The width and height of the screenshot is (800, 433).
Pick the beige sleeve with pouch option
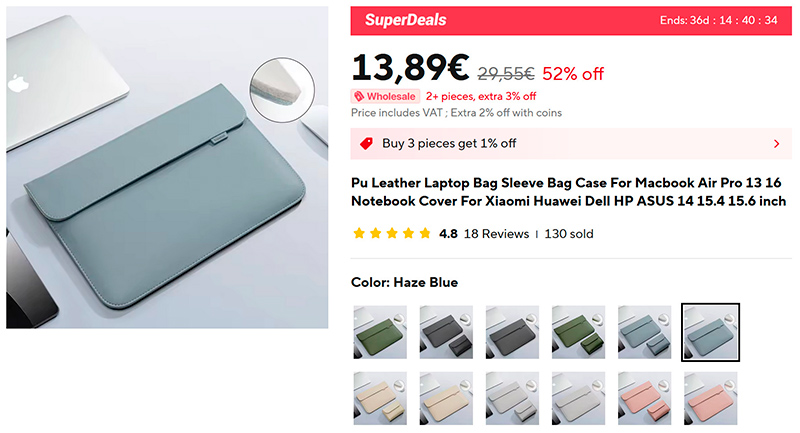click(x=380, y=398)
